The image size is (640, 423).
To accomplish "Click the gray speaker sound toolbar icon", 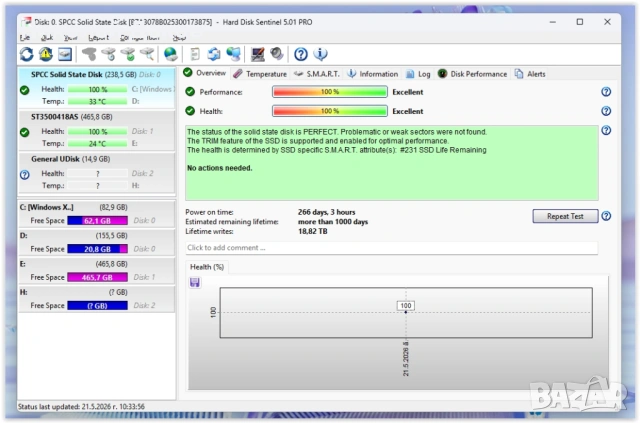I will pyautogui.click(x=277, y=53).
